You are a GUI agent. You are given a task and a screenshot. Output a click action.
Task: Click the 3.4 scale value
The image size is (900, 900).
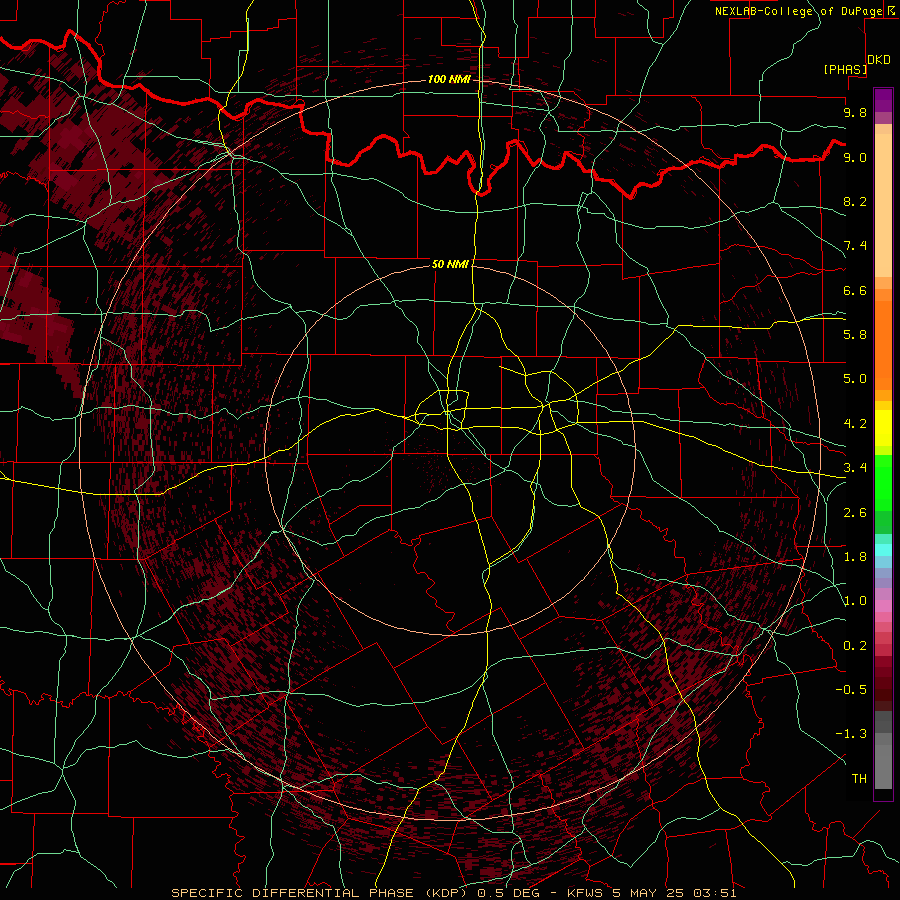[x=855, y=468]
